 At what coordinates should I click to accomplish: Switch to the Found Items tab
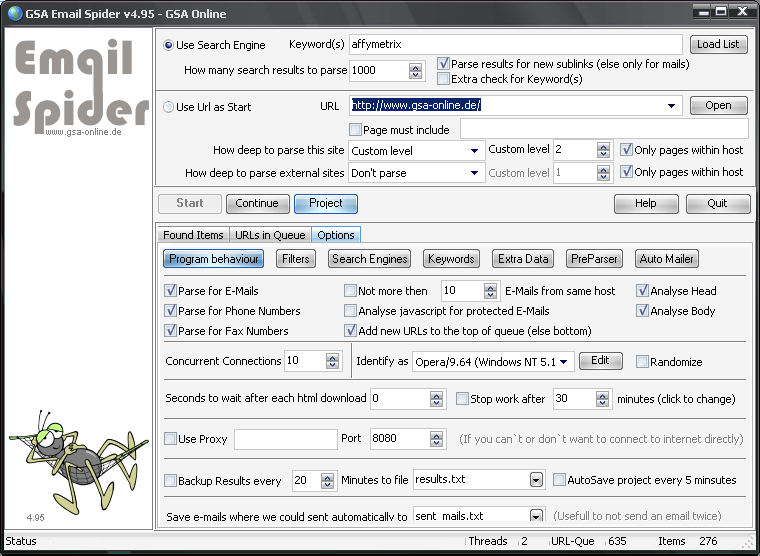pos(193,235)
